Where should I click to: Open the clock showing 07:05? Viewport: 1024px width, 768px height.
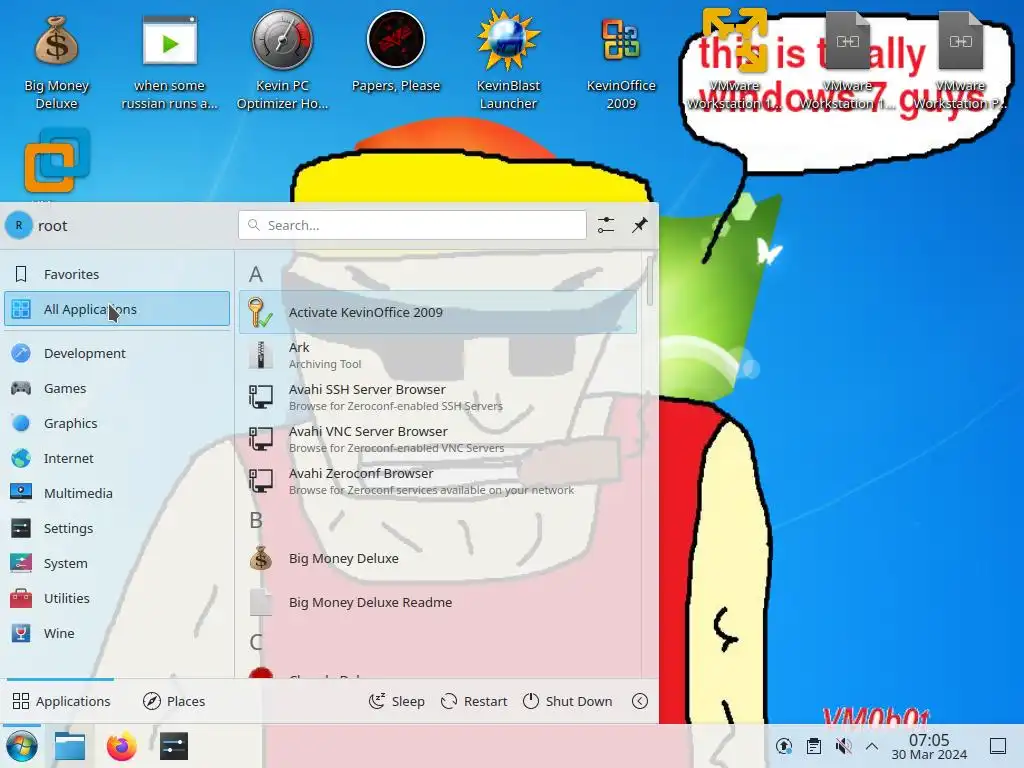tap(929, 746)
